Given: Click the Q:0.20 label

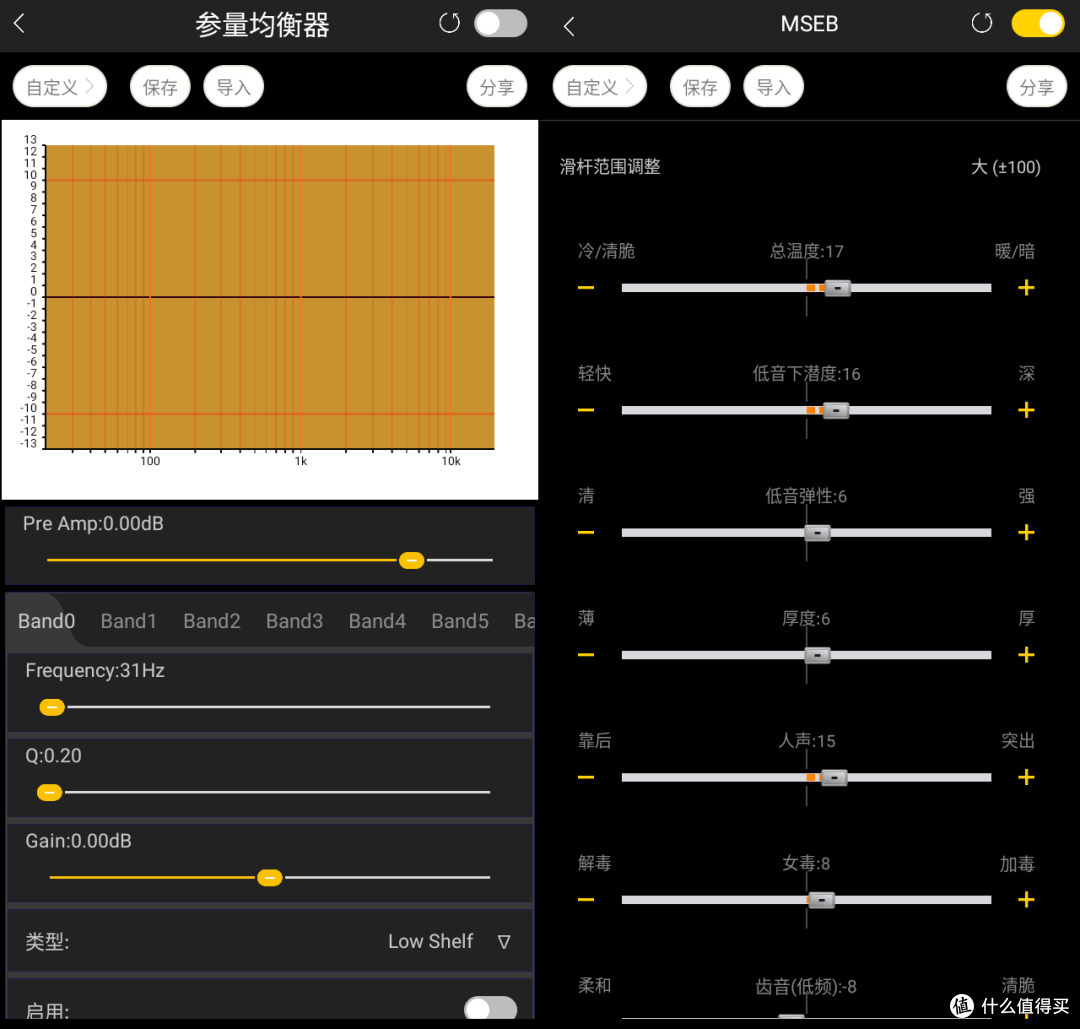Looking at the screenshot, I should [53, 756].
